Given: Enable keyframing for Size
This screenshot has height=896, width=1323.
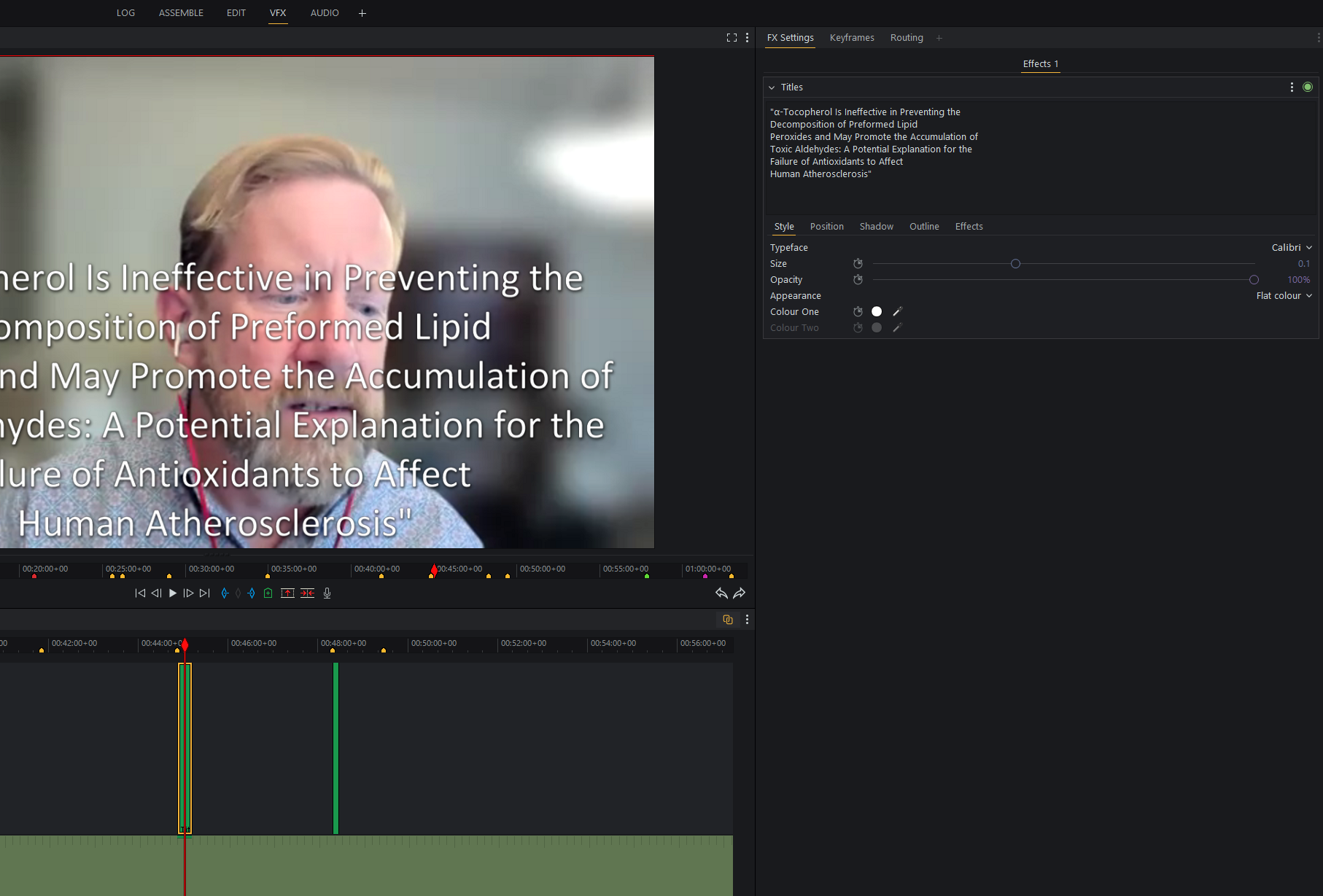Looking at the screenshot, I should 858,264.
